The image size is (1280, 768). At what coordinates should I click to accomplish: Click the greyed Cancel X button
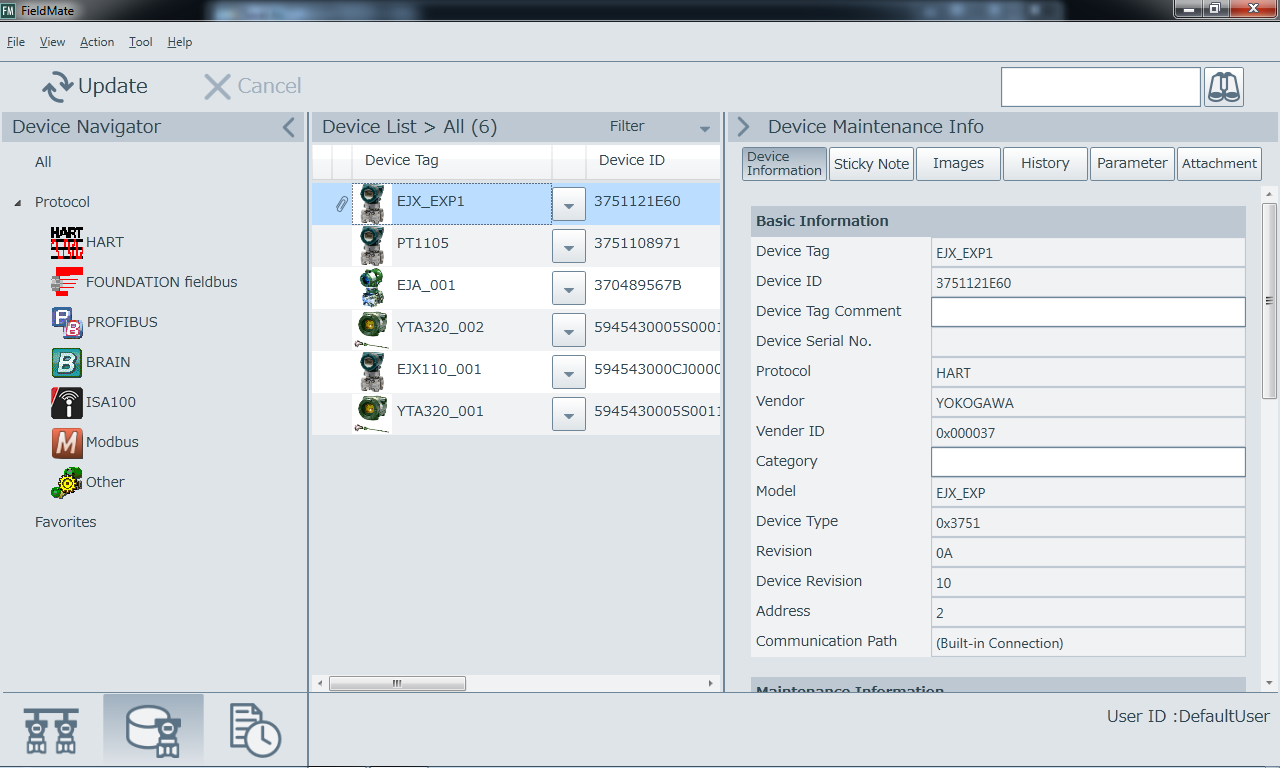(217, 87)
